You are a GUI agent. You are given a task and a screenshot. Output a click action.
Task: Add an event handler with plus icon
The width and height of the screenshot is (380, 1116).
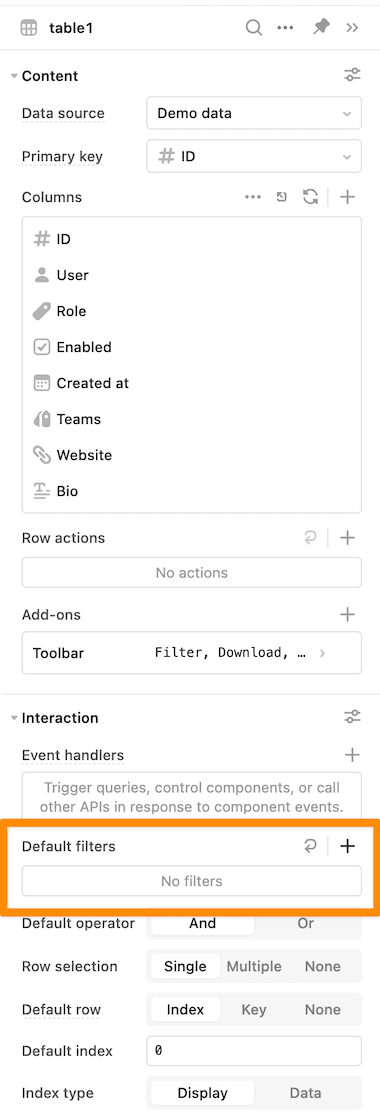[352, 754]
